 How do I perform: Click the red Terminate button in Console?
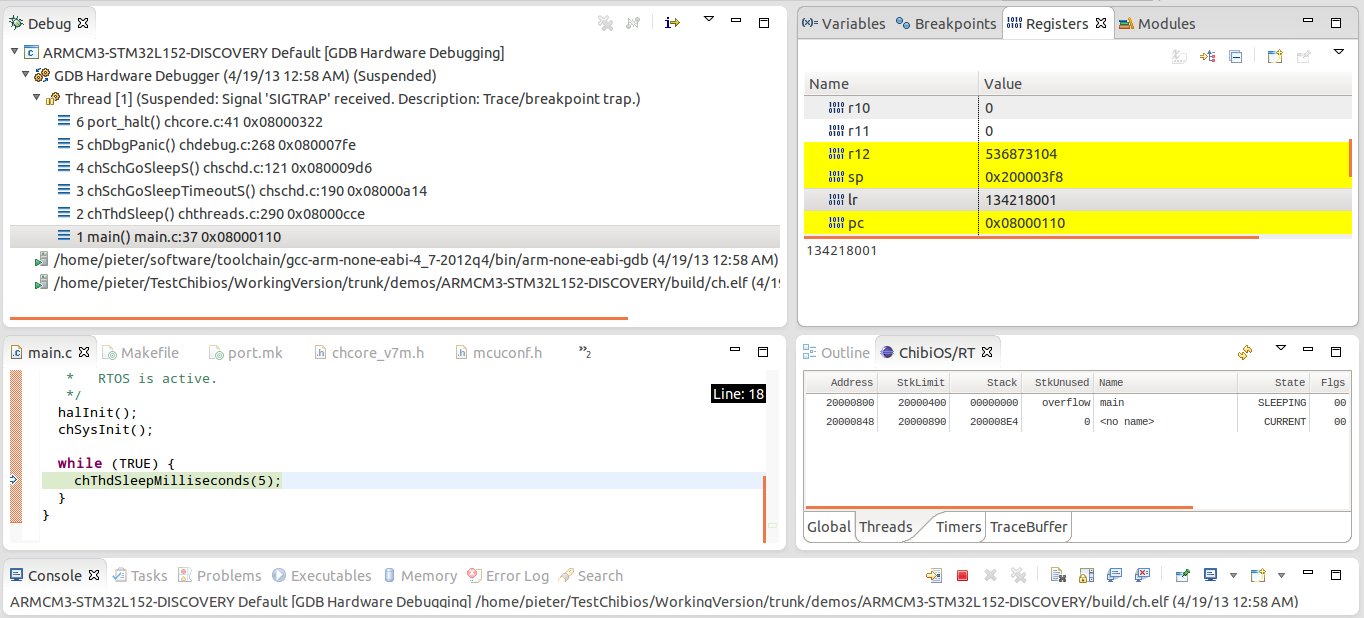coord(962,576)
